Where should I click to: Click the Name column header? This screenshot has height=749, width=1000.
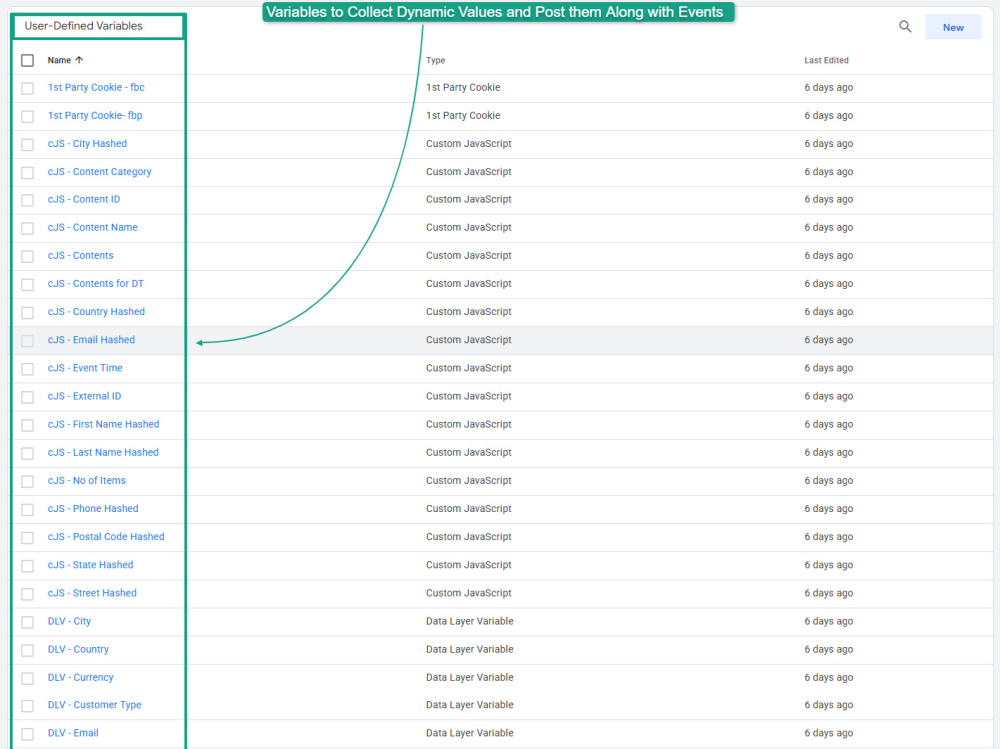pos(59,60)
